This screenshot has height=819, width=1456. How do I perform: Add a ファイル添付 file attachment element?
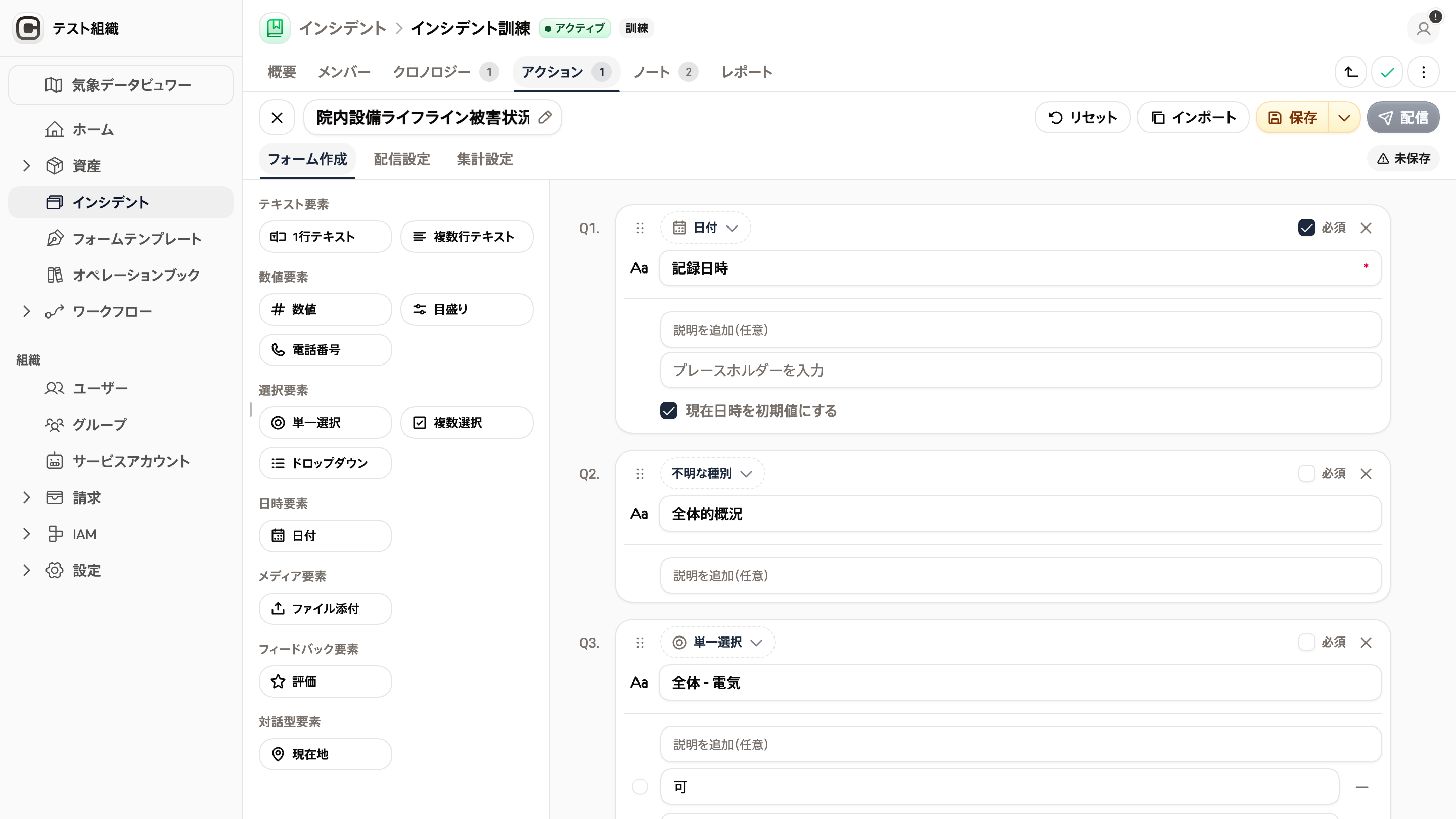[325, 609]
